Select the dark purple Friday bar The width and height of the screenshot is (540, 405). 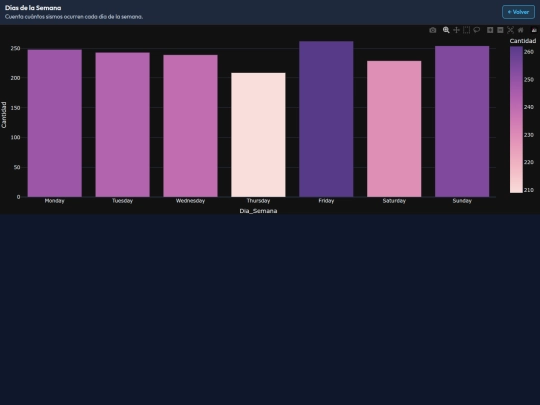326,119
